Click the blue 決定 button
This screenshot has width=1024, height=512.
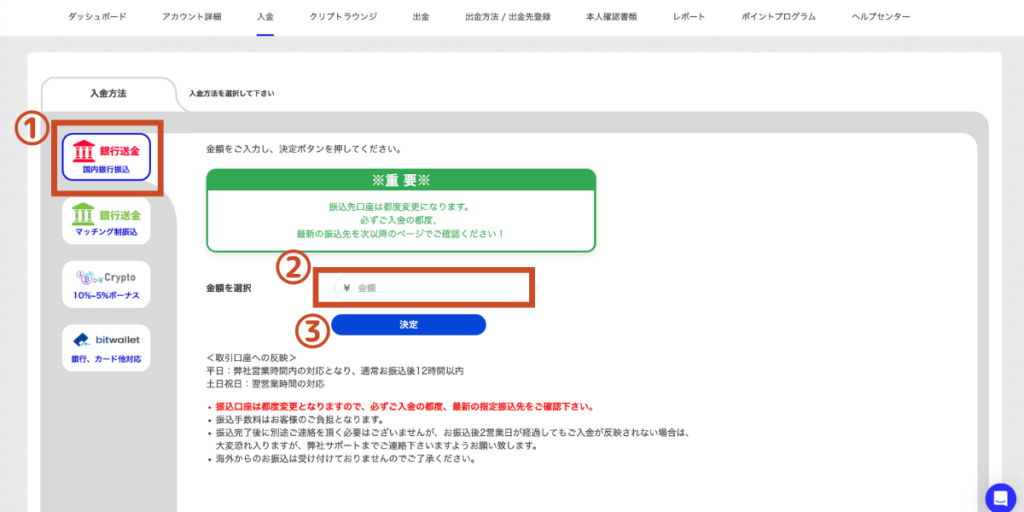point(409,325)
